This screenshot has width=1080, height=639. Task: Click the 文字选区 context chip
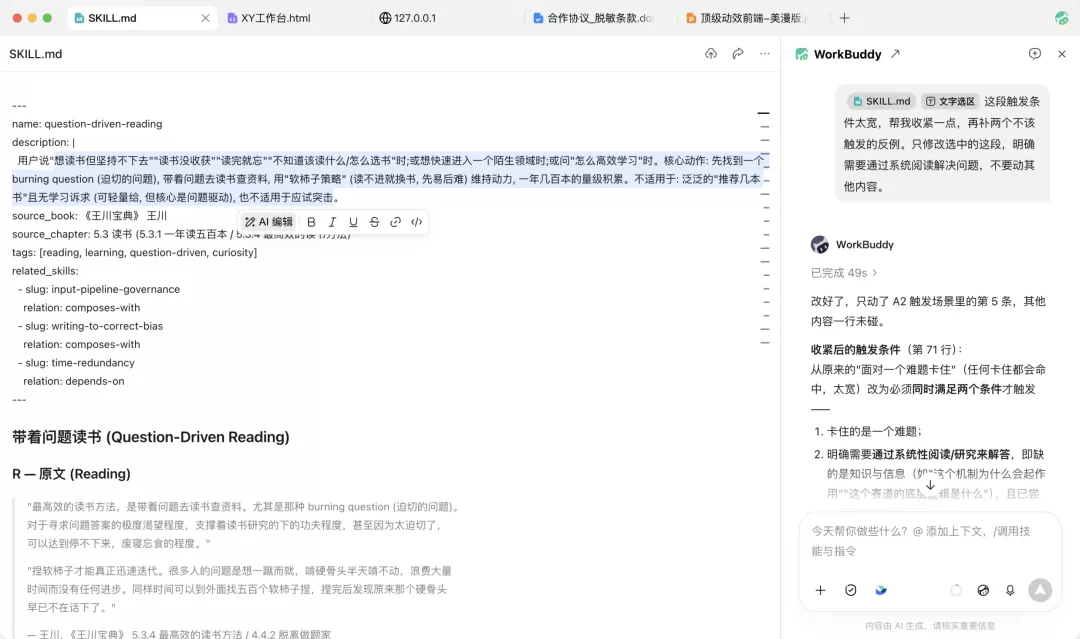click(950, 101)
